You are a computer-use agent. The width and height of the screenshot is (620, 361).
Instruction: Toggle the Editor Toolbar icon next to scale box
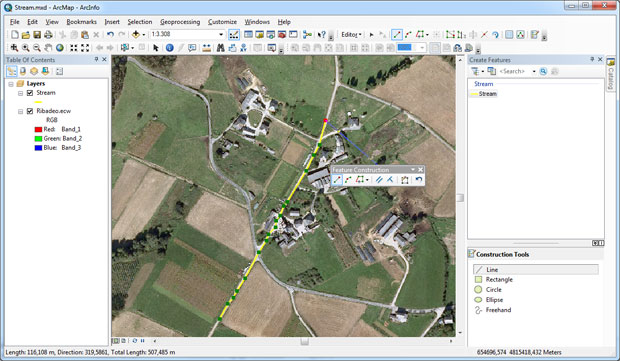(x=234, y=35)
